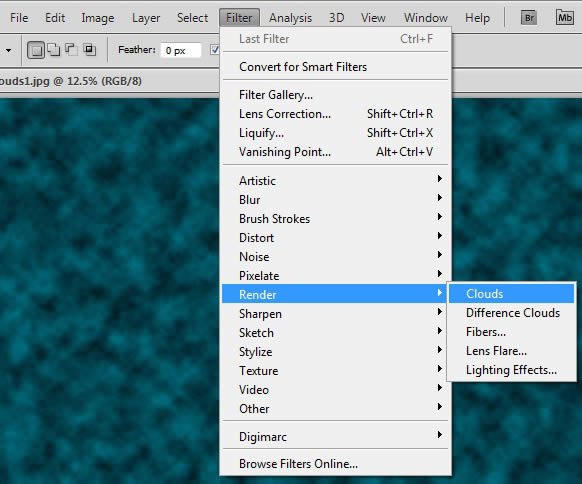Open Vanishing Point filter
The image size is (582, 484).
pyautogui.click(x=336, y=152)
